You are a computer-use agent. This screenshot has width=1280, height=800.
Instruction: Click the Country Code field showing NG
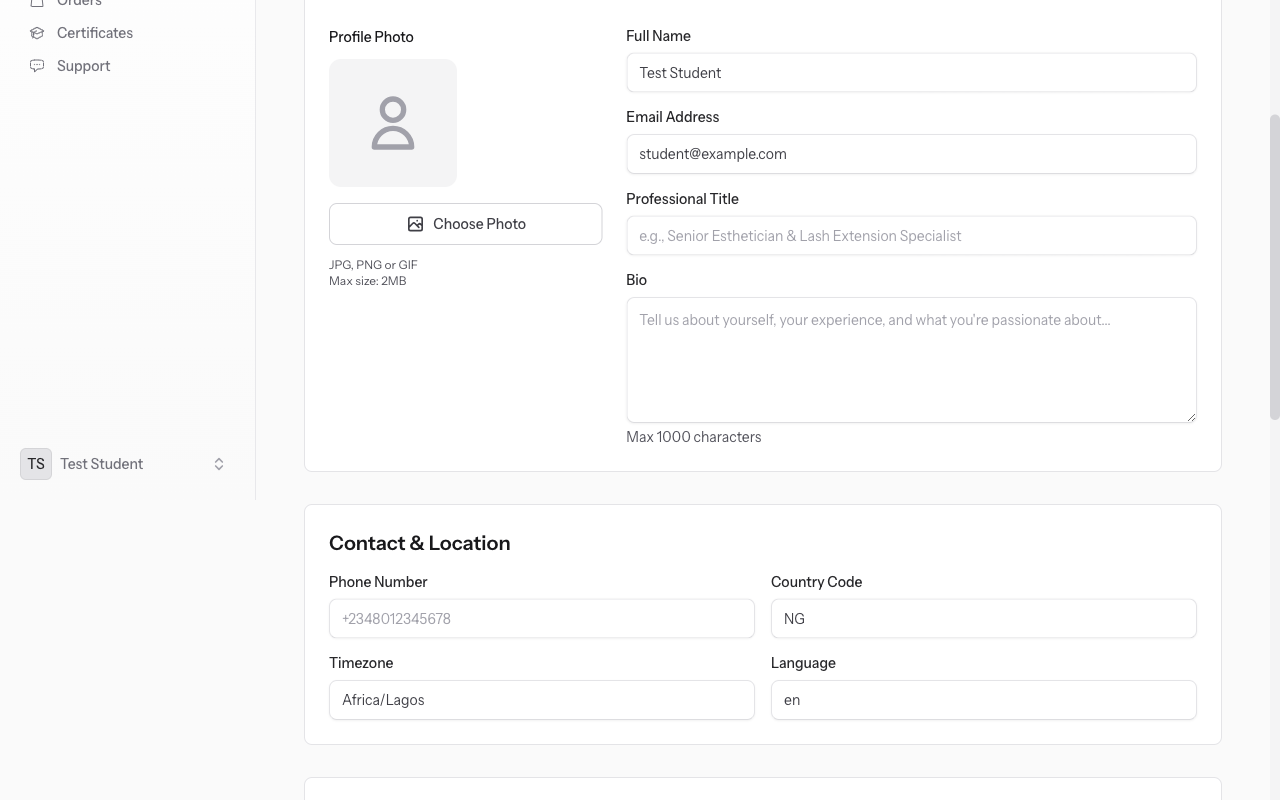[983, 619]
